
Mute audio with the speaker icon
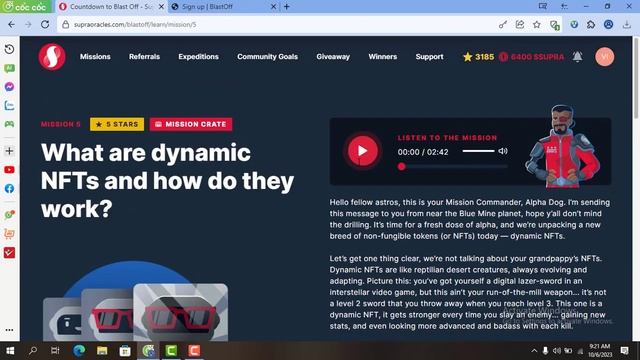pyautogui.click(x=503, y=151)
